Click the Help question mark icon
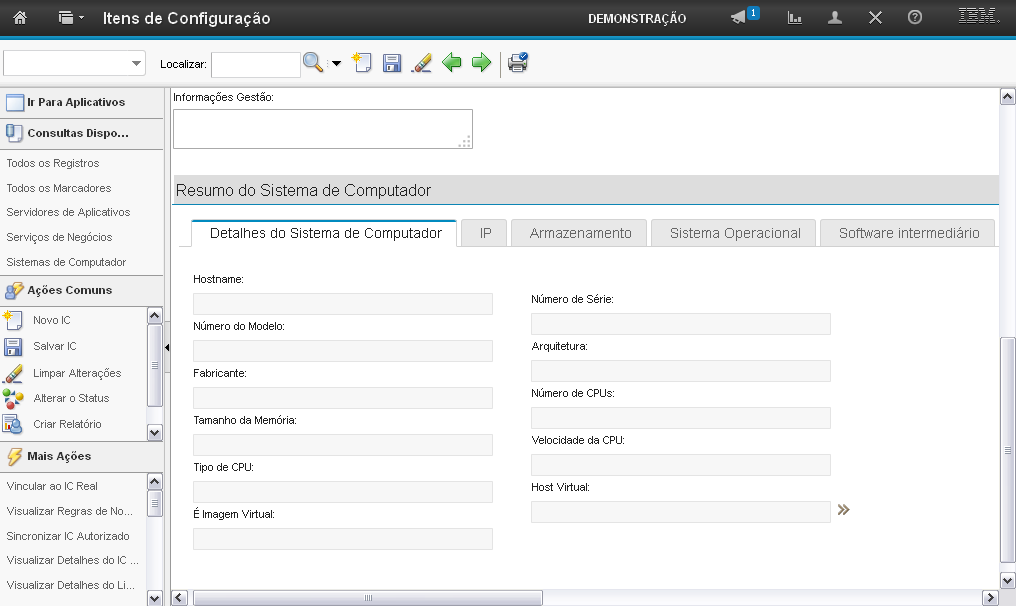The image size is (1016, 607). tap(914, 18)
